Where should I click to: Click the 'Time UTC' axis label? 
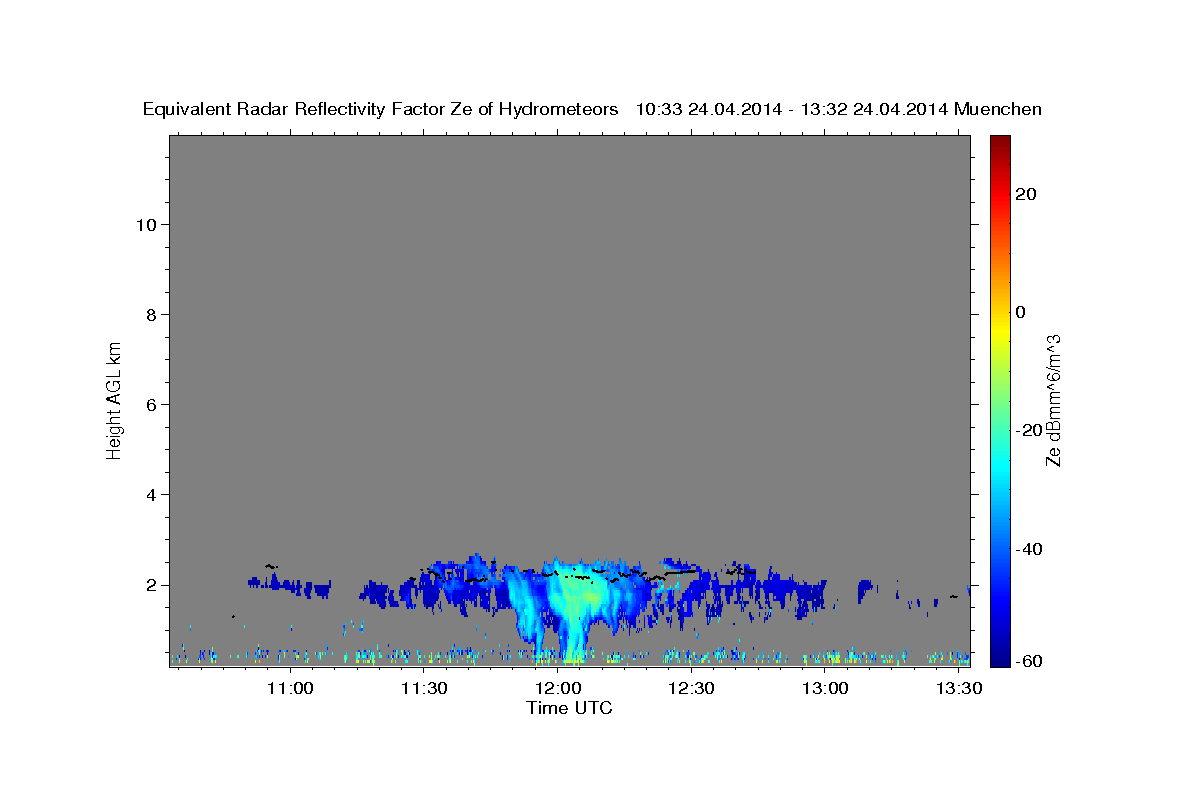569,708
